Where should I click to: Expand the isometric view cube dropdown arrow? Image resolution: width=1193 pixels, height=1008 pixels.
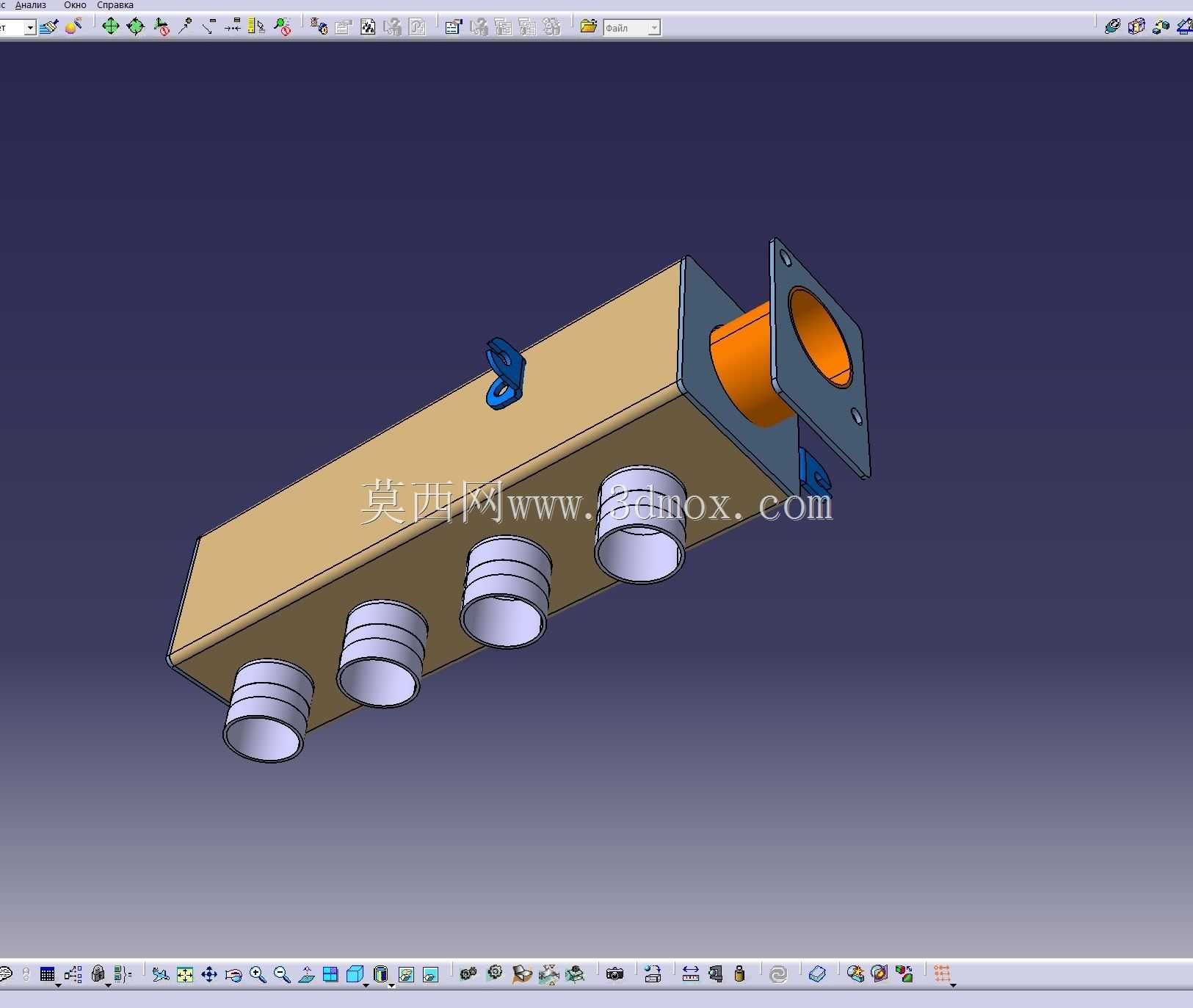click(x=366, y=985)
